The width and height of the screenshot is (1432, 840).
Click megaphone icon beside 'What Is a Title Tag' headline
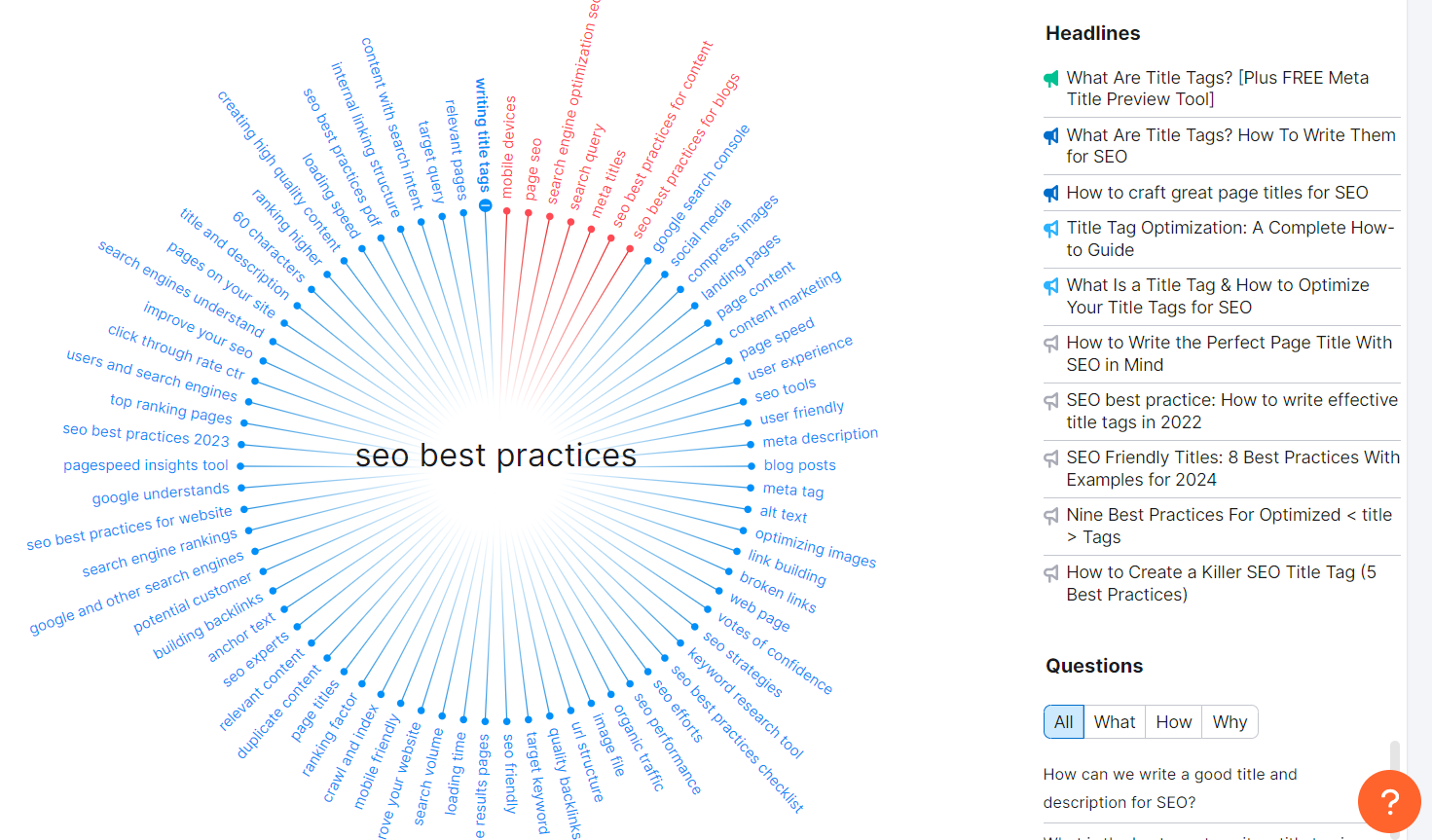coord(1051,286)
